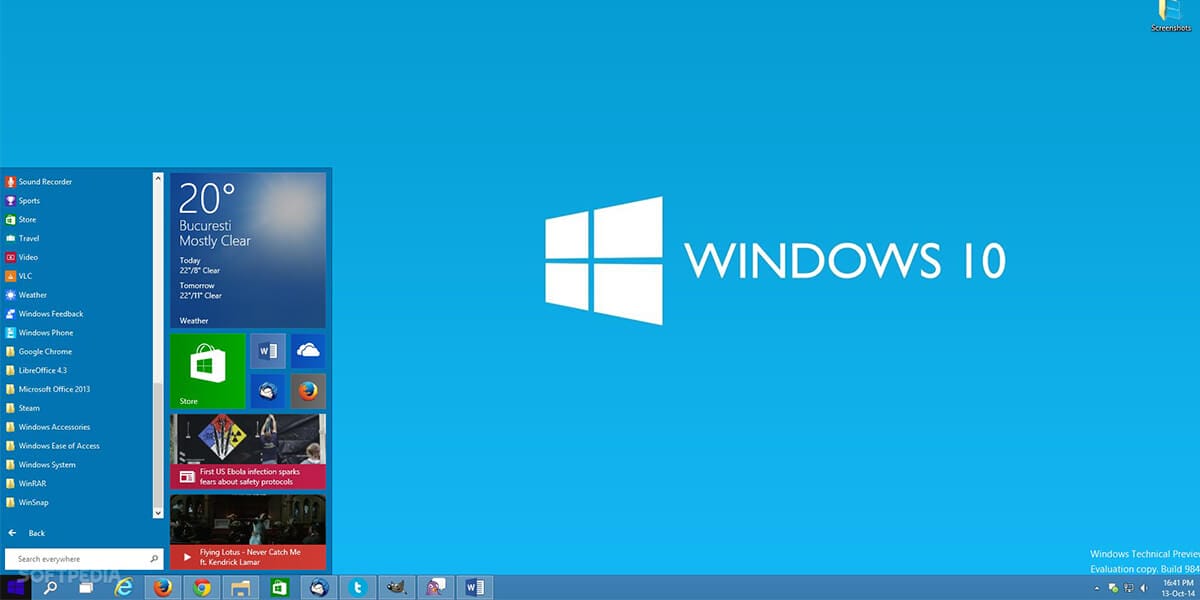Viewport: 1200px width, 600px height.
Task: Launch Word from its blue tile
Action: pos(268,350)
